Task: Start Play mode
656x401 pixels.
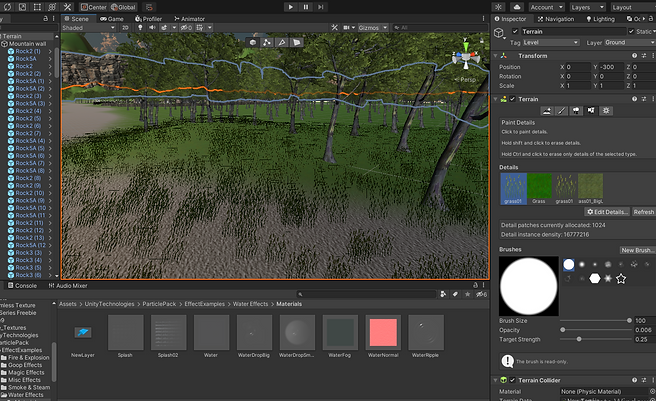Action: 290,7
